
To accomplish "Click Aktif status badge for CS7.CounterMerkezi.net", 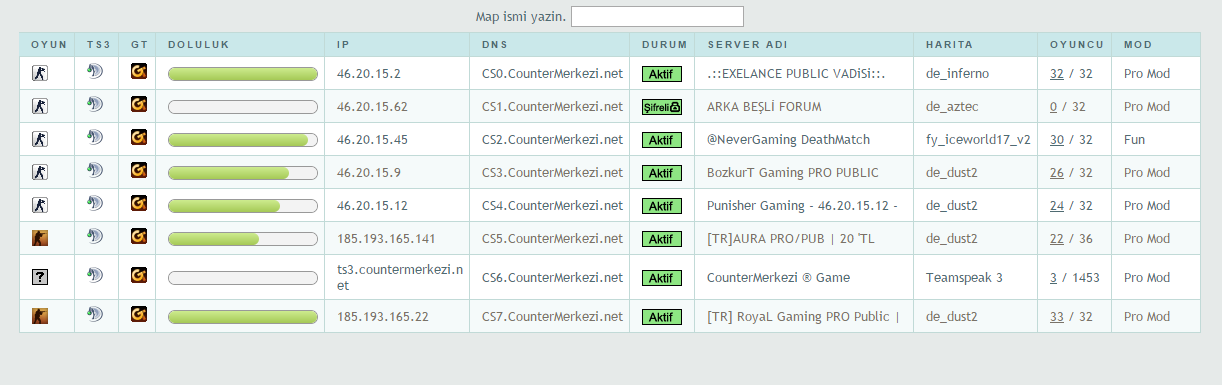I will click(x=661, y=317).
